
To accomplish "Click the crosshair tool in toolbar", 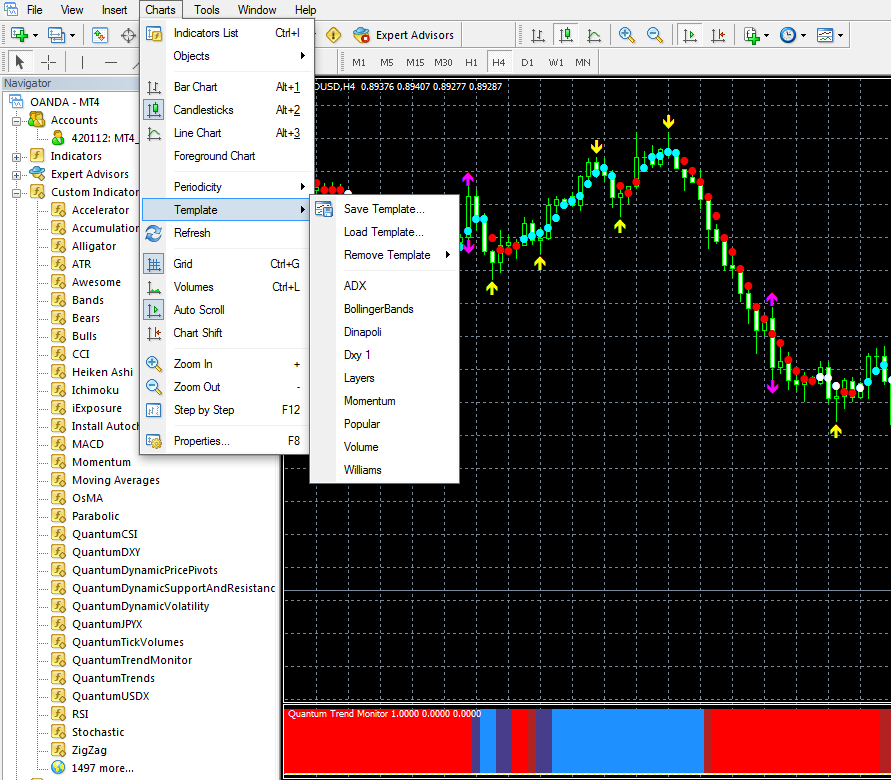I will pyautogui.click(x=48, y=62).
